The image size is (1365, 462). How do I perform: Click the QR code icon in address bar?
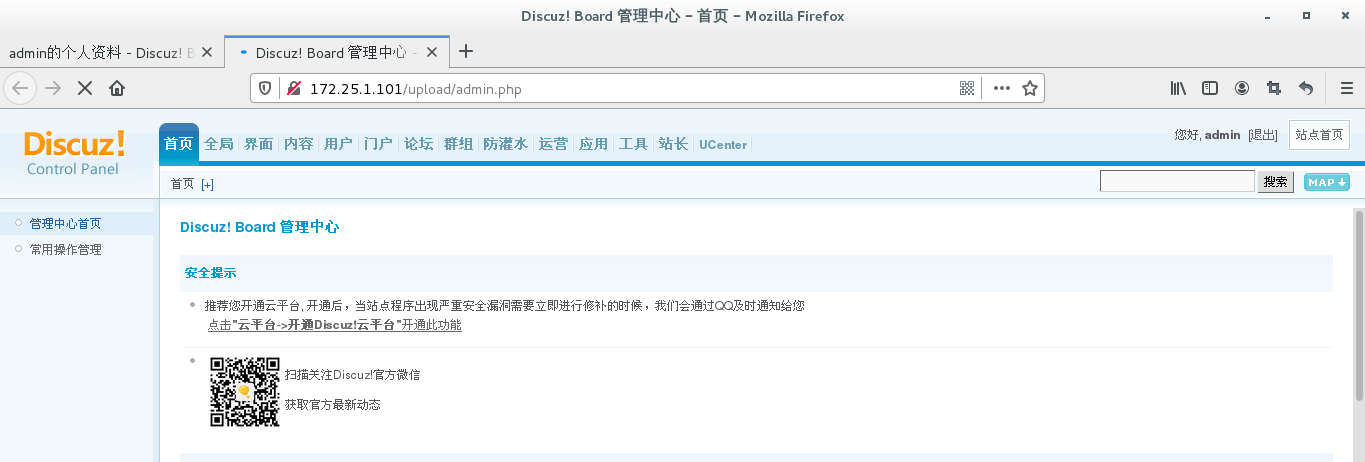(967, 88)
